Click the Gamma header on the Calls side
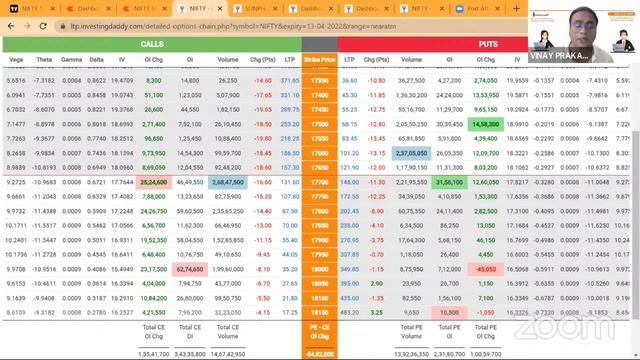The height and width of the screenshot is (360, 640). [x=71, y=60]
